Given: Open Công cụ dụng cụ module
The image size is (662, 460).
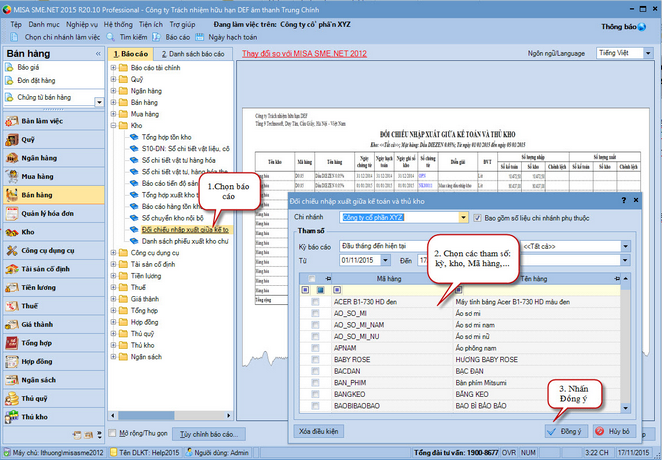Looking at the screenshot, I should coord(54,251).
